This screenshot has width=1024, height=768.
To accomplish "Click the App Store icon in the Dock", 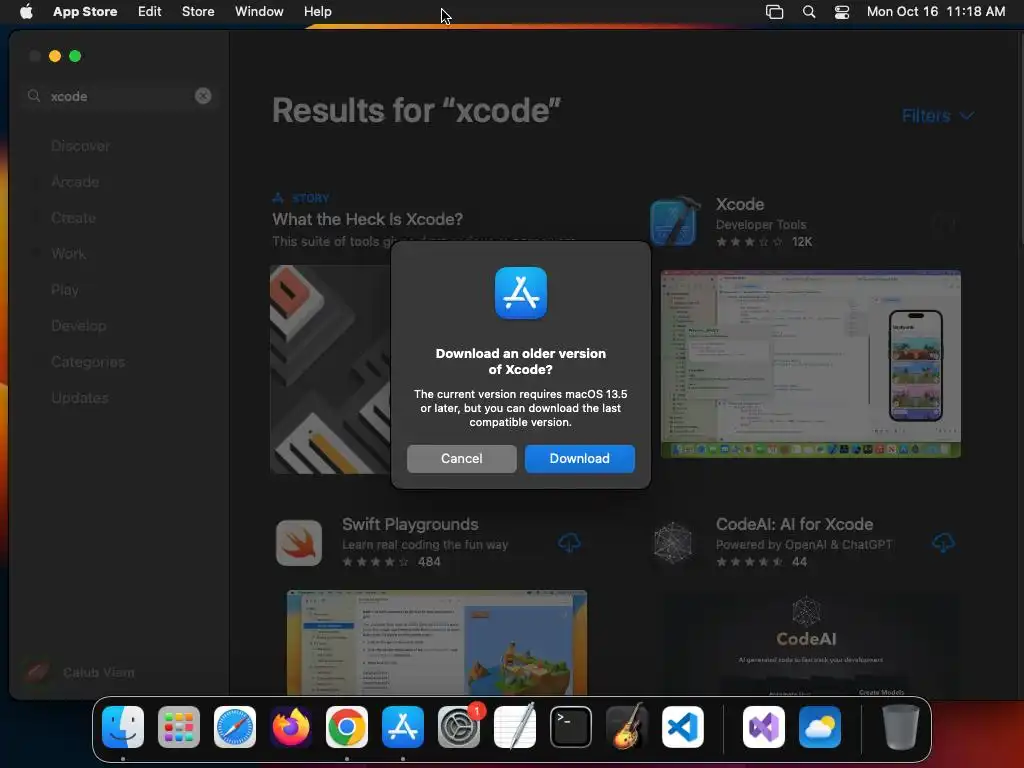I will pyautogui.click(x=403, y=727).
